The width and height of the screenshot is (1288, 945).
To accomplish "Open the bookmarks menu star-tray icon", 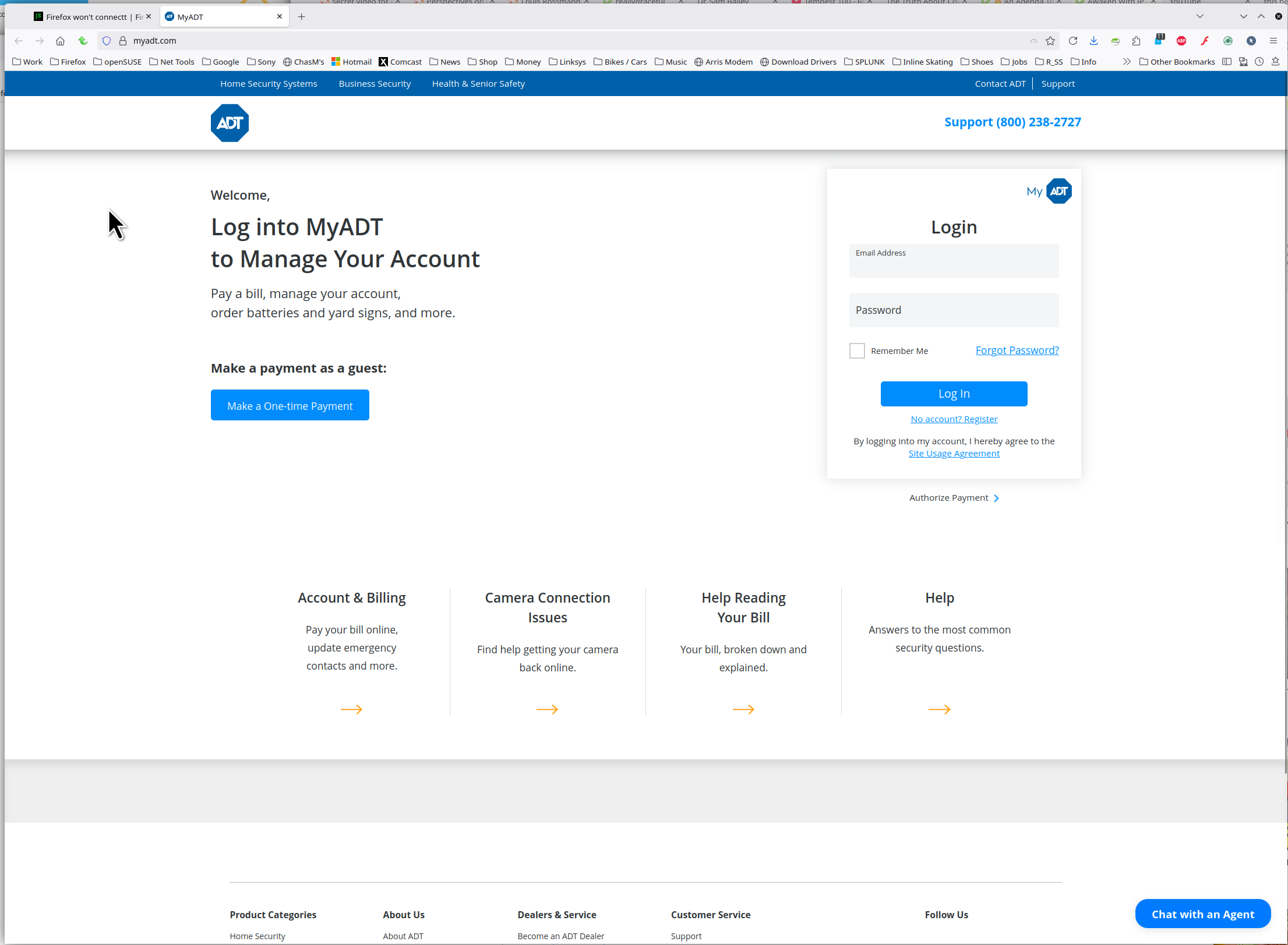I will tap(1276, 62).
